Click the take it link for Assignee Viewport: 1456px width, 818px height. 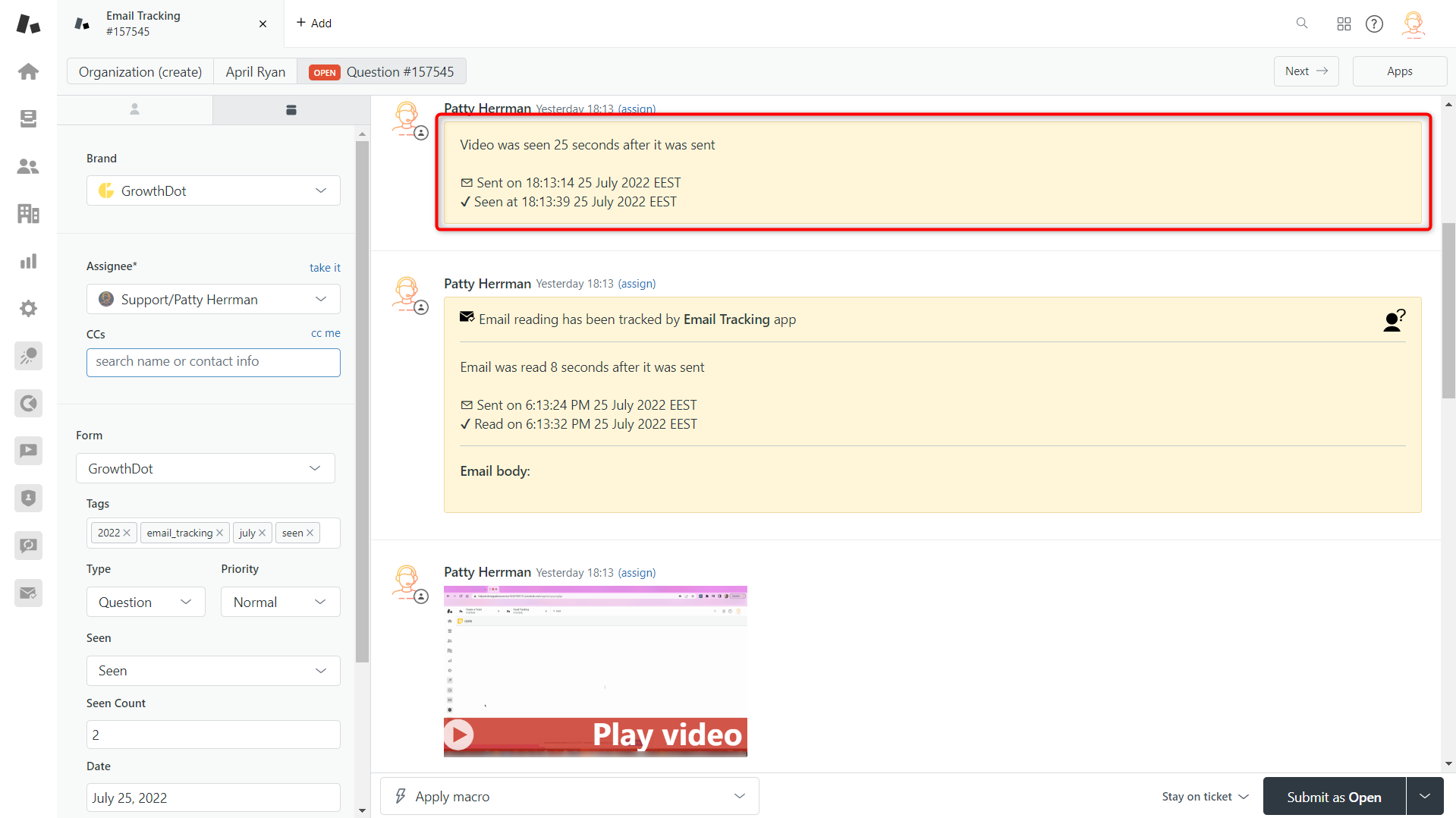point(325,267)
